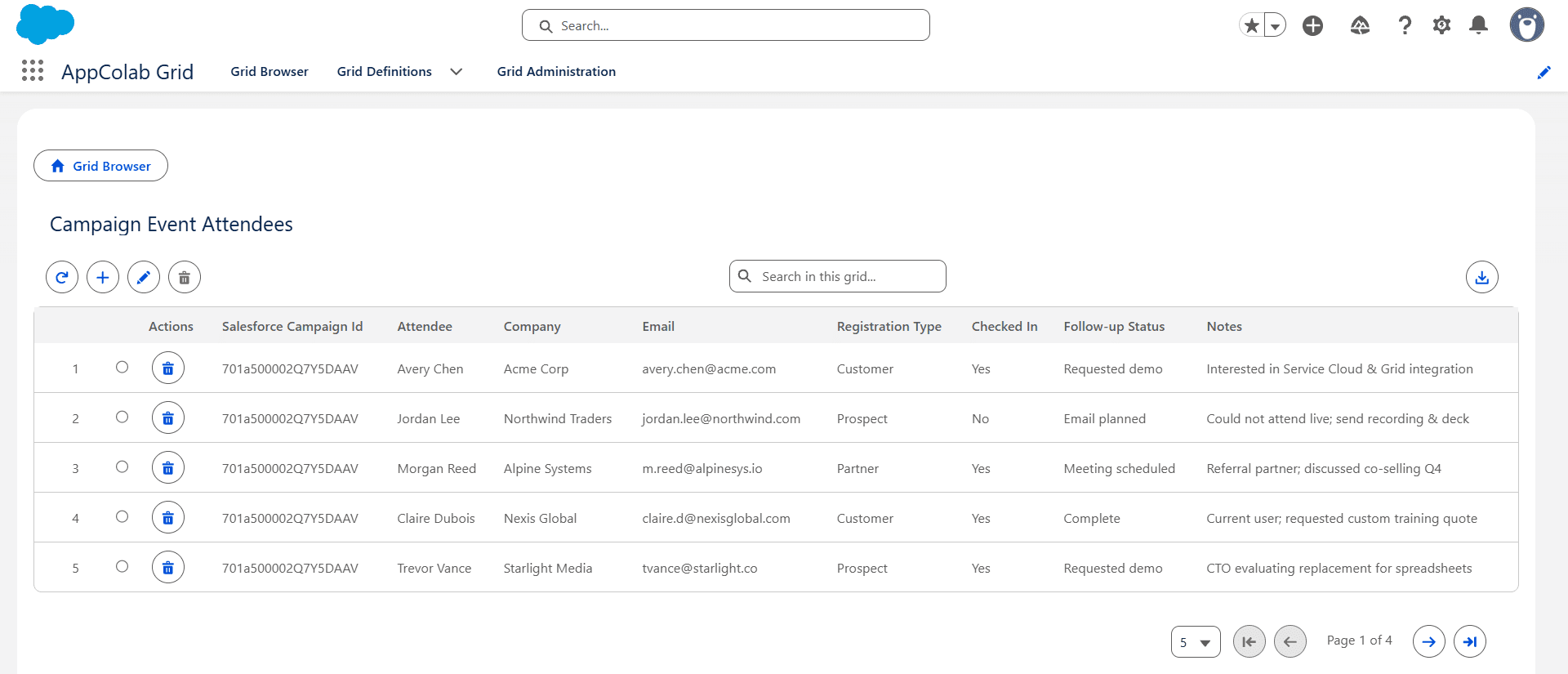1568x674 pixels.
Task: Select the radio button for Jordan Lee
Action: 122,417
